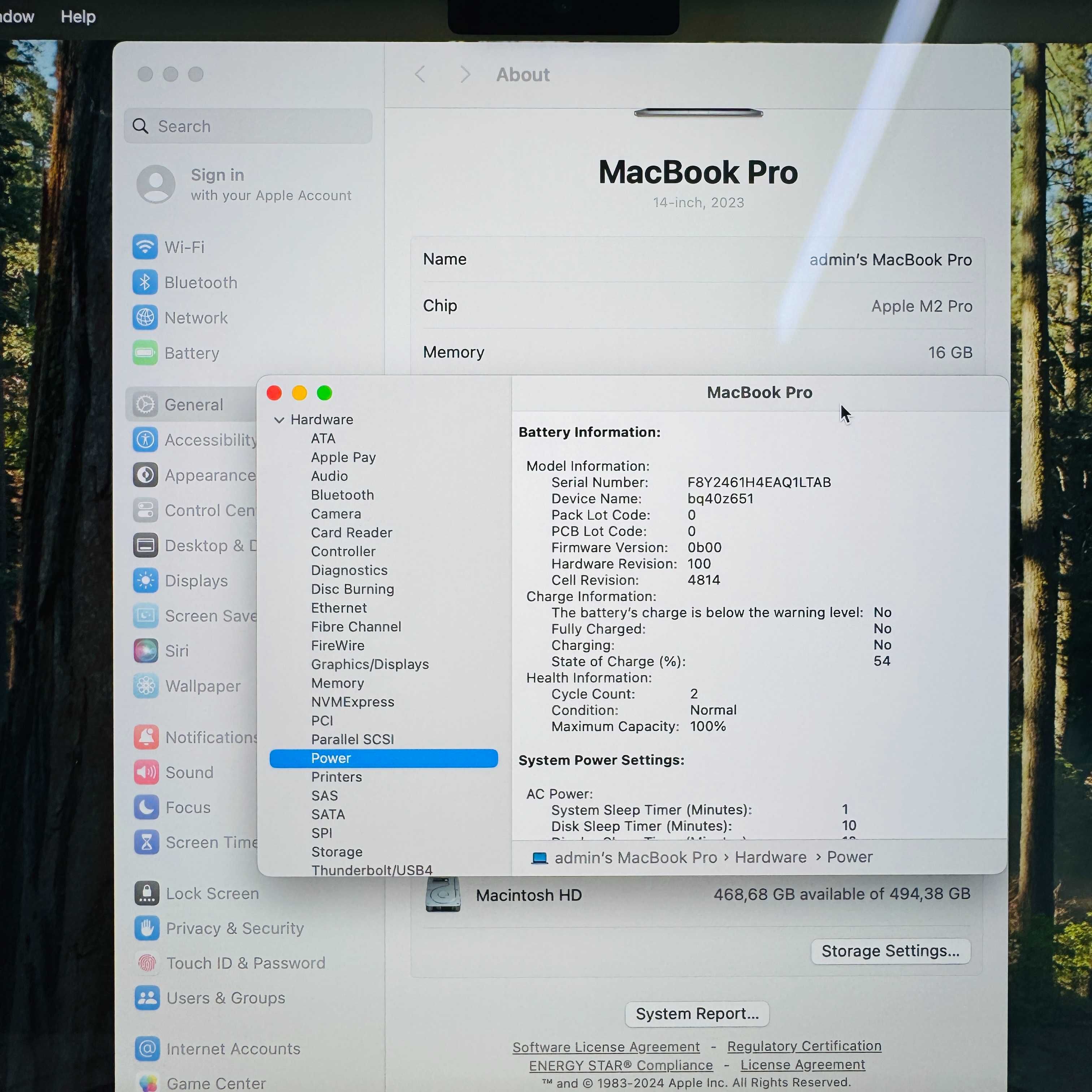This screenshot has width=1092, height=1092.
Task: Open the System Report button
Action: click(697, 1014)
